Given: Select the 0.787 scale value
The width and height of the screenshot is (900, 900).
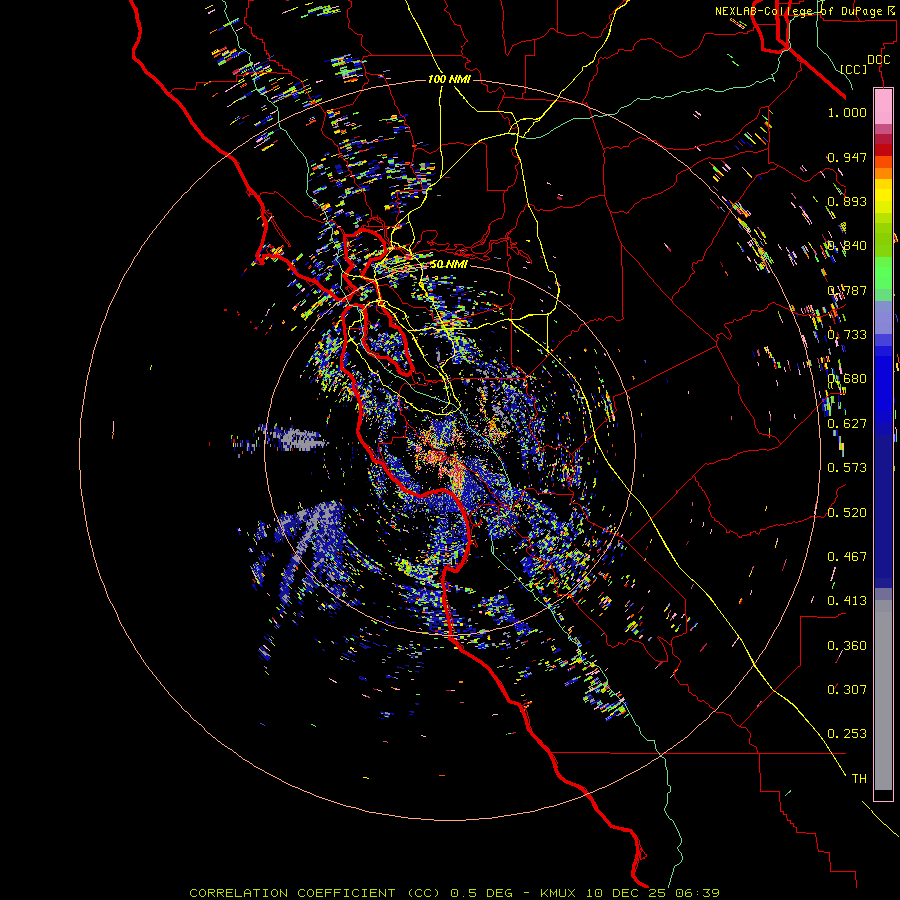Looking at the screenshot, I should [x=847, y=290].
